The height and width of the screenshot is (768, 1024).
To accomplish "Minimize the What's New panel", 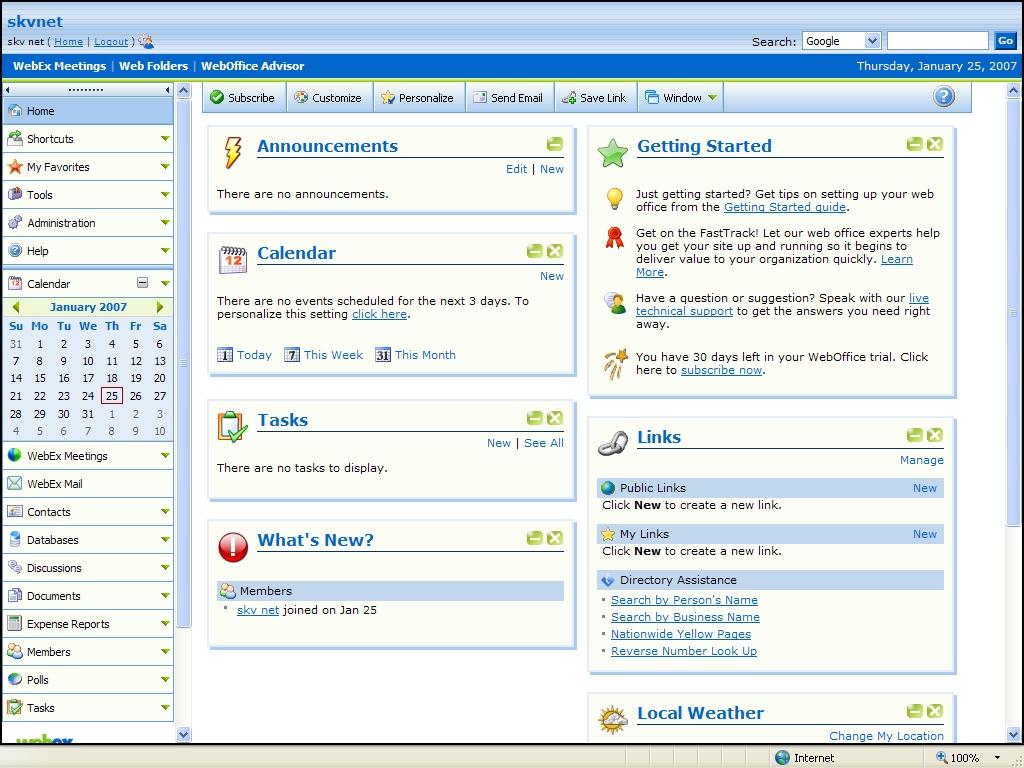I will [x=534, y=538].
